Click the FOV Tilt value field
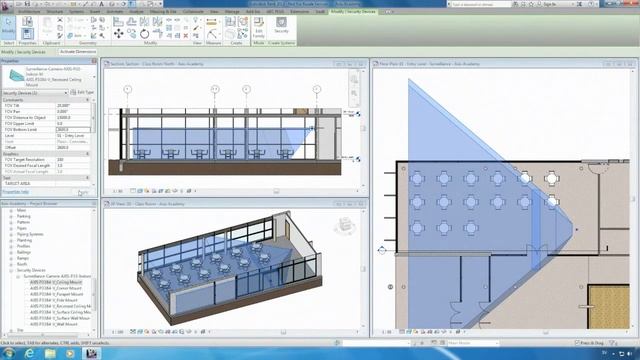The image size is (640, 360). [x=73, y=106]
